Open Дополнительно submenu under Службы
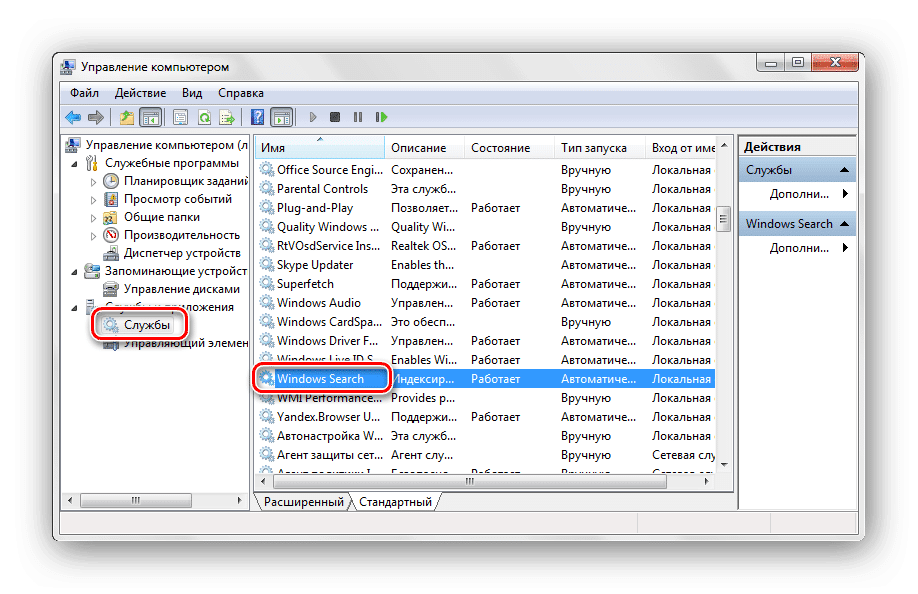The image size is (918, 594). 808,194
